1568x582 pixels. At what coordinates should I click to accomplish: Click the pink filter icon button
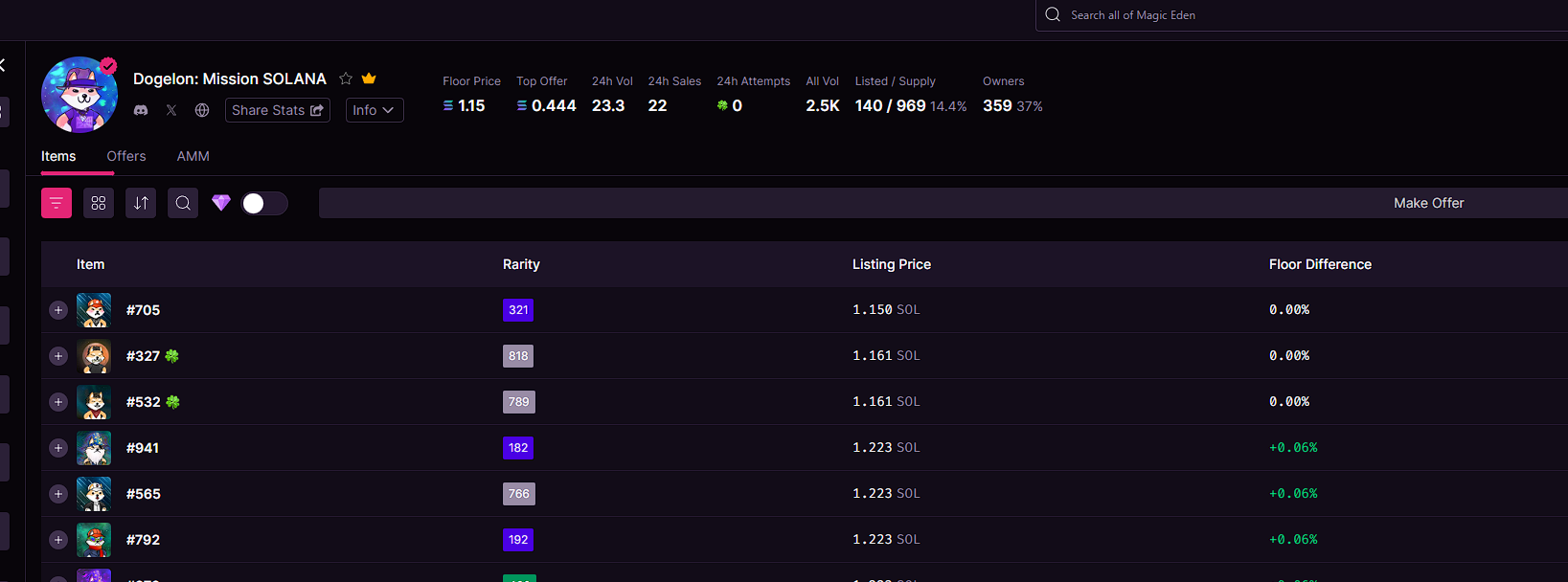point(57,203)
